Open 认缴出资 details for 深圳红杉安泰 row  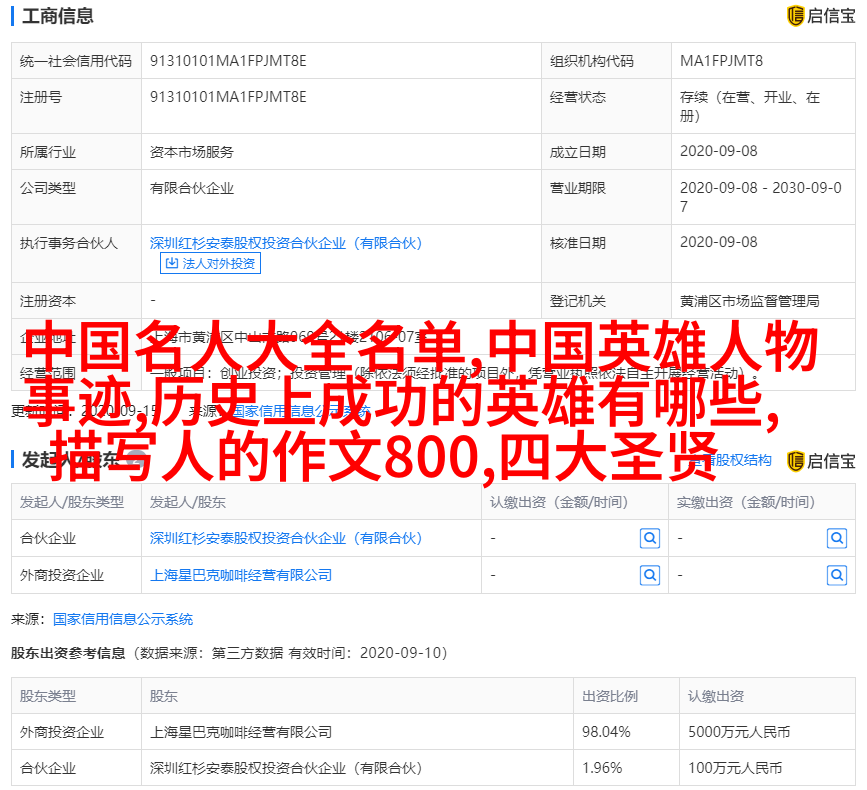pyautogui.click(x=650, y=538)
